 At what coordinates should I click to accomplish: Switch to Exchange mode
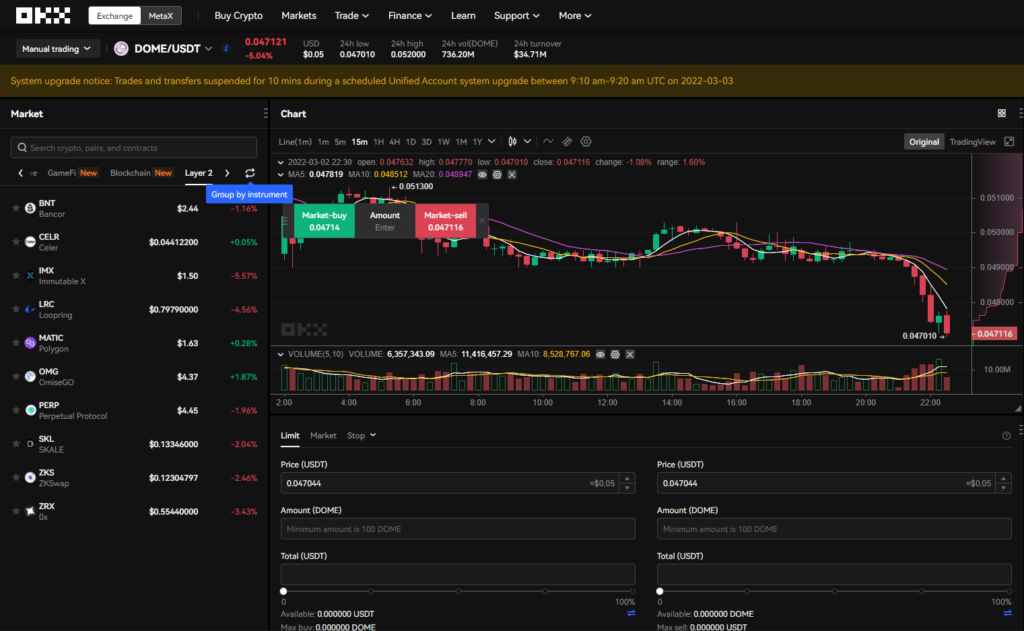coord(115,16)
